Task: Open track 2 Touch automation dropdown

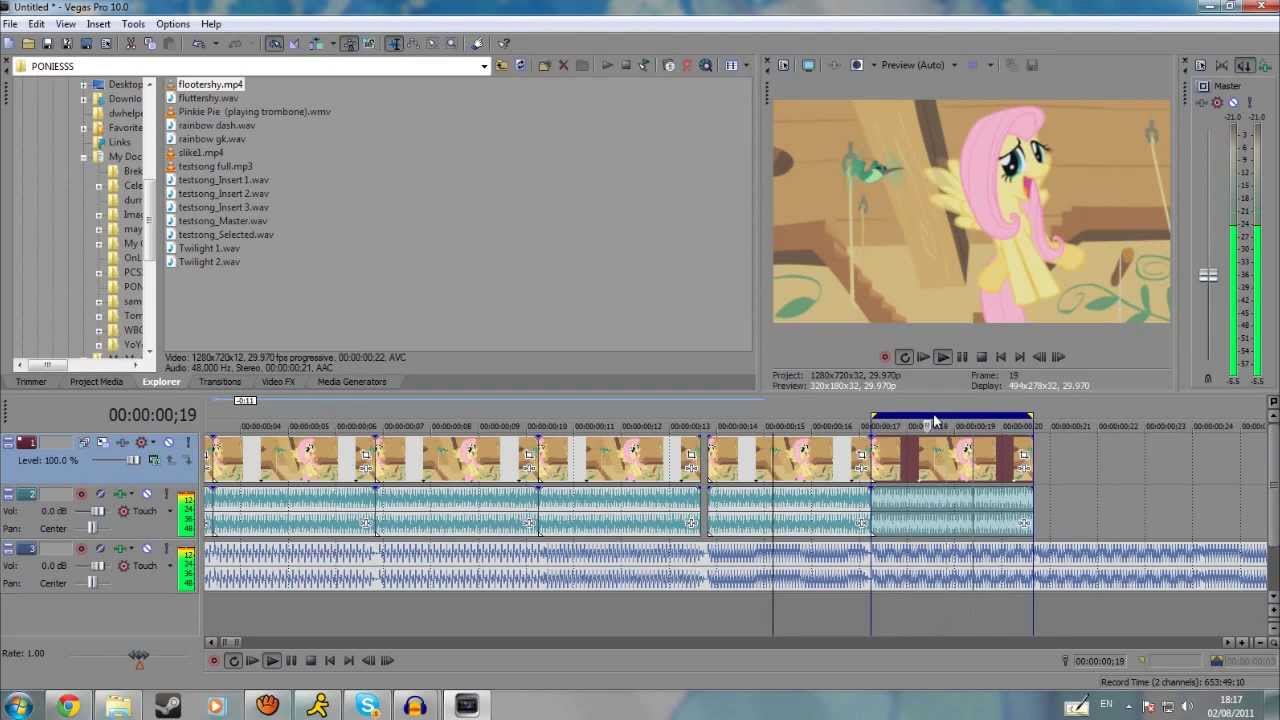Action: [x=170, y=511]
